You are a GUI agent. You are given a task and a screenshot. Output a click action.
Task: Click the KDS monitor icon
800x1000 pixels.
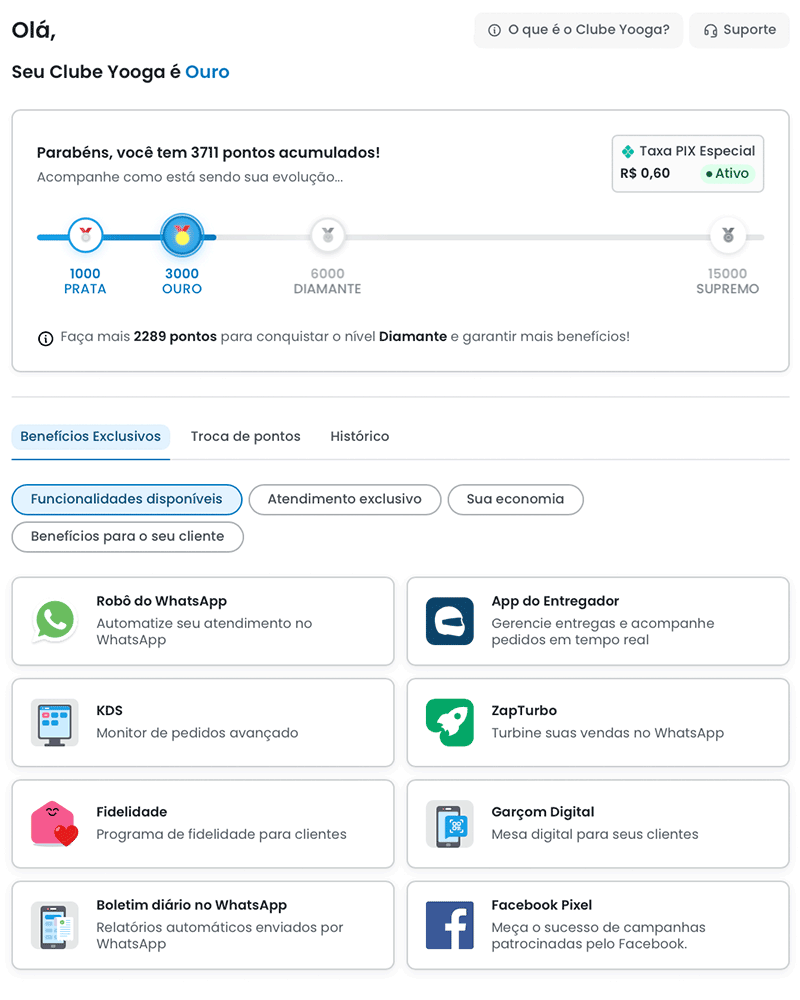[x=55, y=722]
